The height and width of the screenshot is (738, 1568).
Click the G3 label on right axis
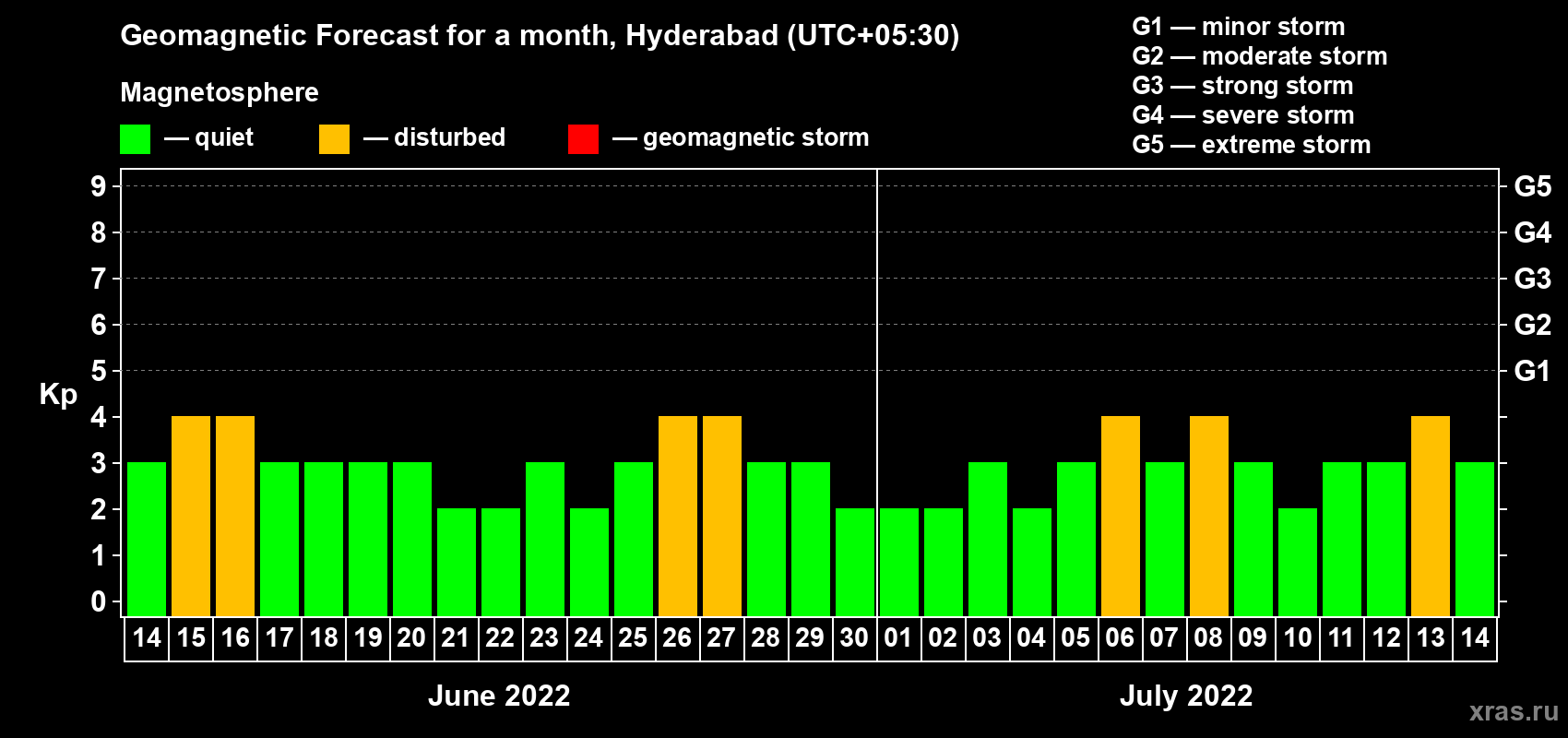(1532, 279)
